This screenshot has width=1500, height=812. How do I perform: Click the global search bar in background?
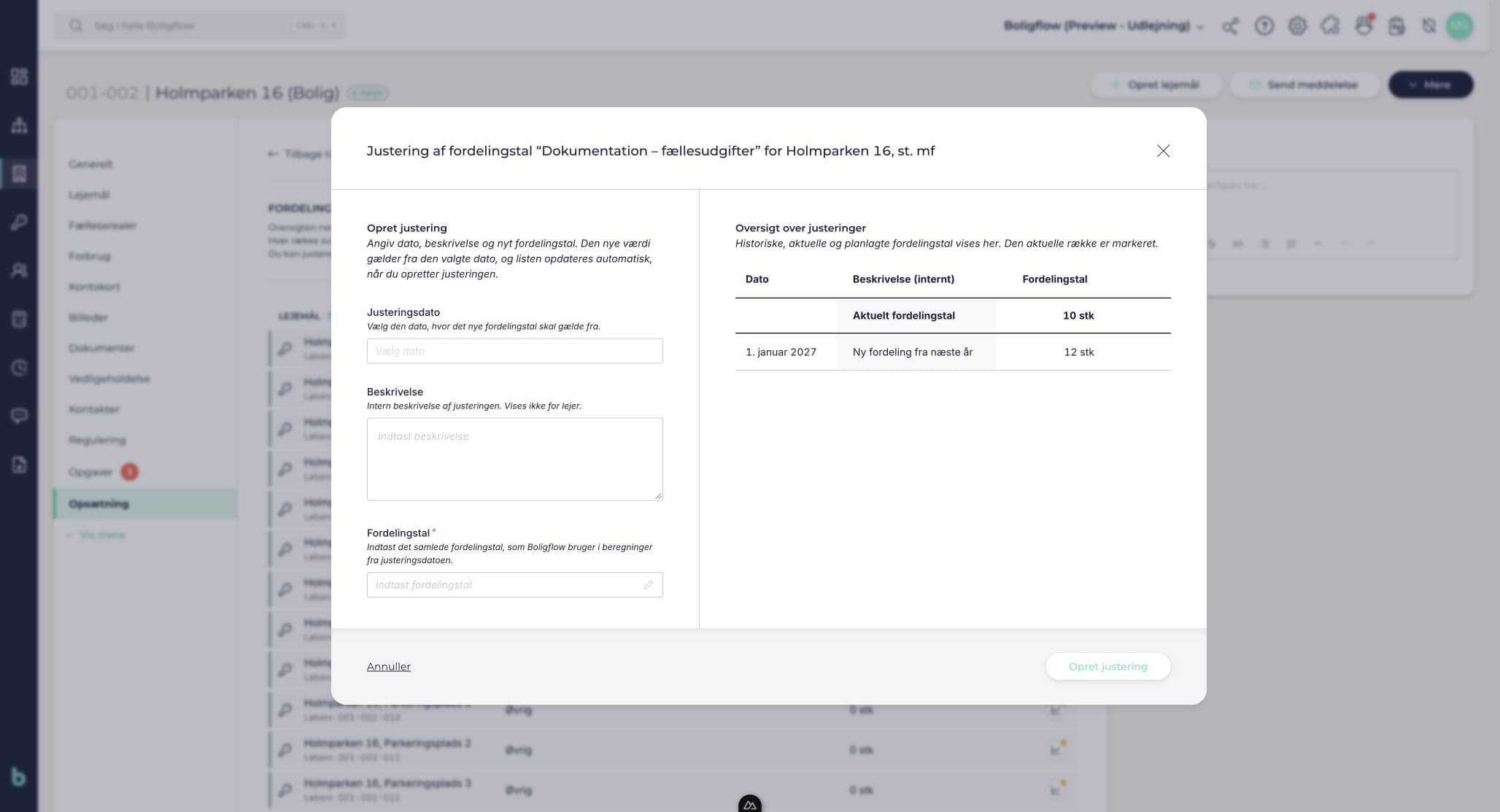click(x=199, y=26)
